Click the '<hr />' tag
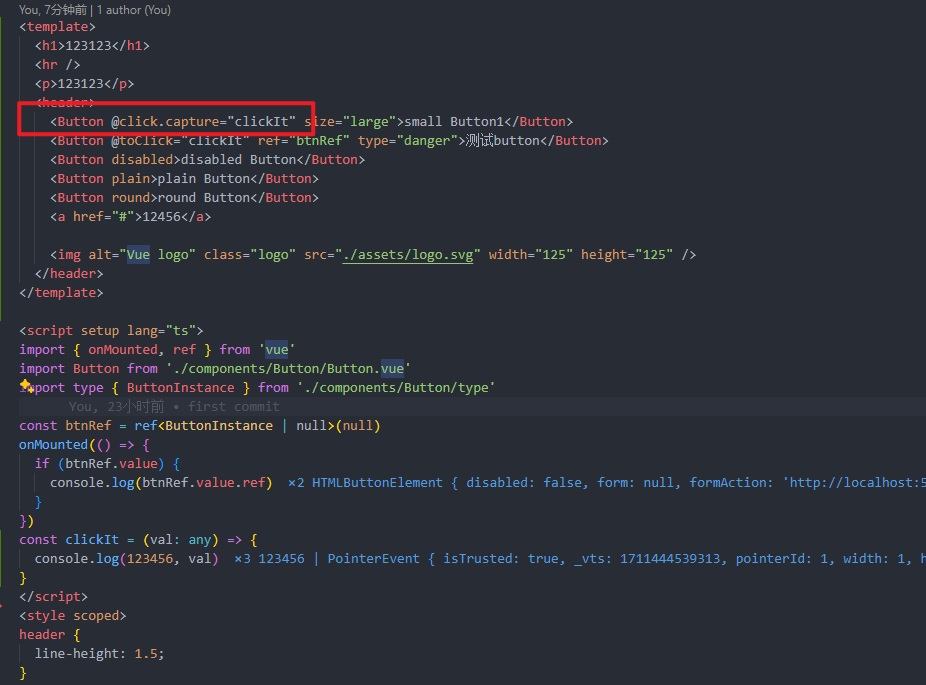926x685 pixels. (57, 64)
